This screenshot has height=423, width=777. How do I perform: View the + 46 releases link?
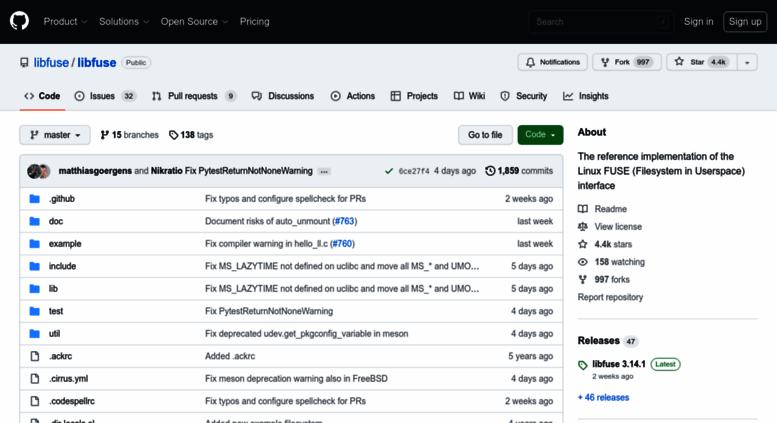click(x=604, y=398)
